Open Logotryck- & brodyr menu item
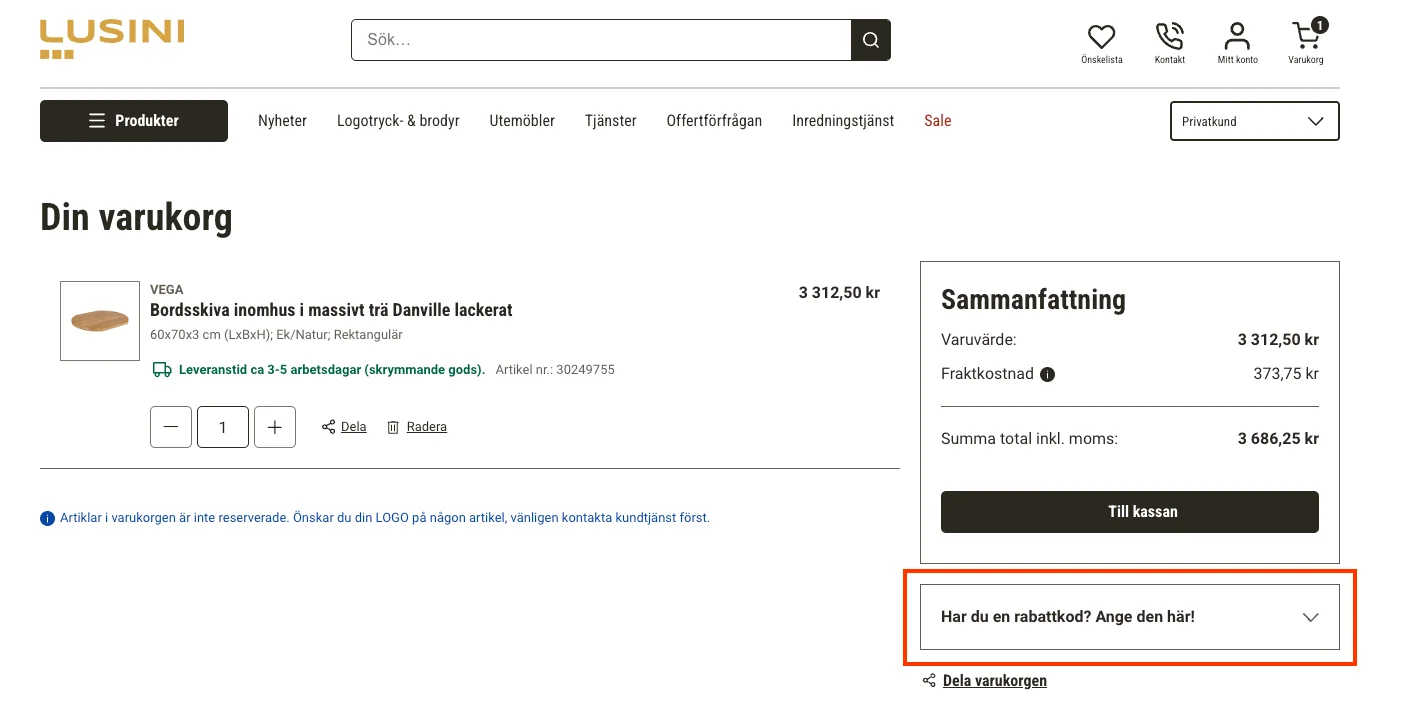The height and width of the screenshot is (704, 1415). click(x=398, y=121)
